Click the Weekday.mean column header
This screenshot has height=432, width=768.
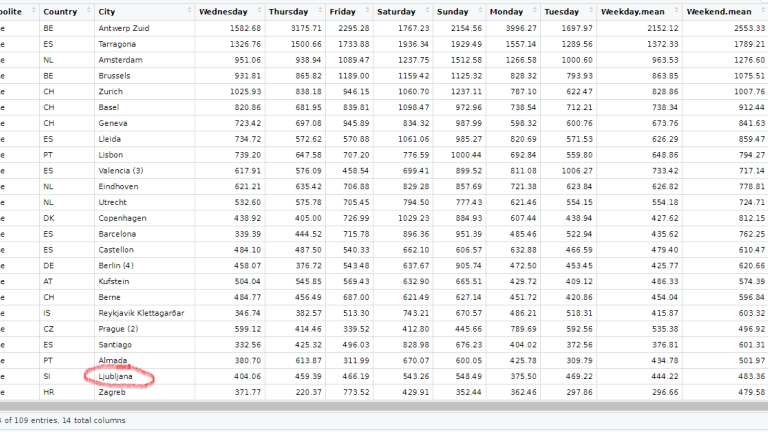(x=634, y=12)
